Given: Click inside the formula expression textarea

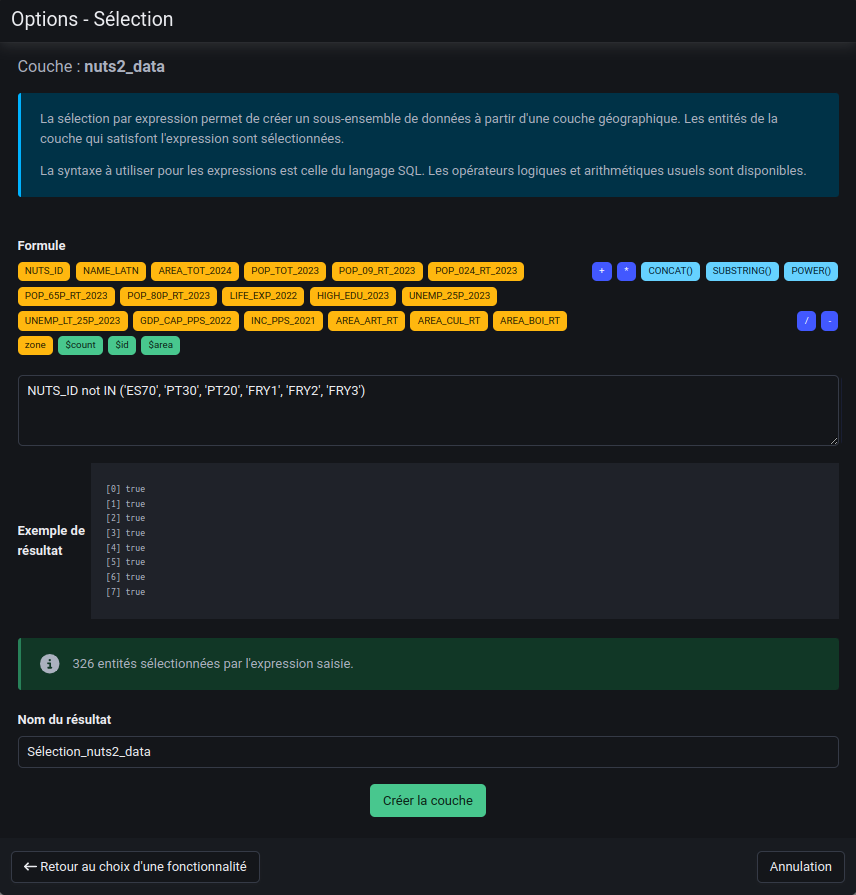Looking at the screenshot, I should (x=428, y=410).
